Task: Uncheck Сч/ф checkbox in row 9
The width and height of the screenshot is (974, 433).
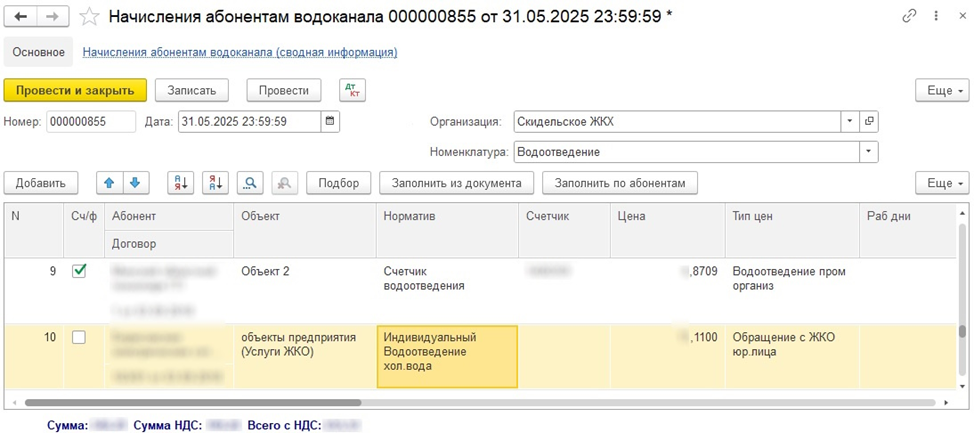Action: tap(79, 271)
